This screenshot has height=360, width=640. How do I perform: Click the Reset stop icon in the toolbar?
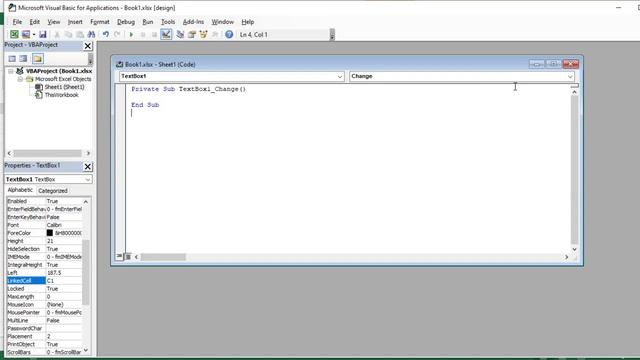[x=154, y=35]
